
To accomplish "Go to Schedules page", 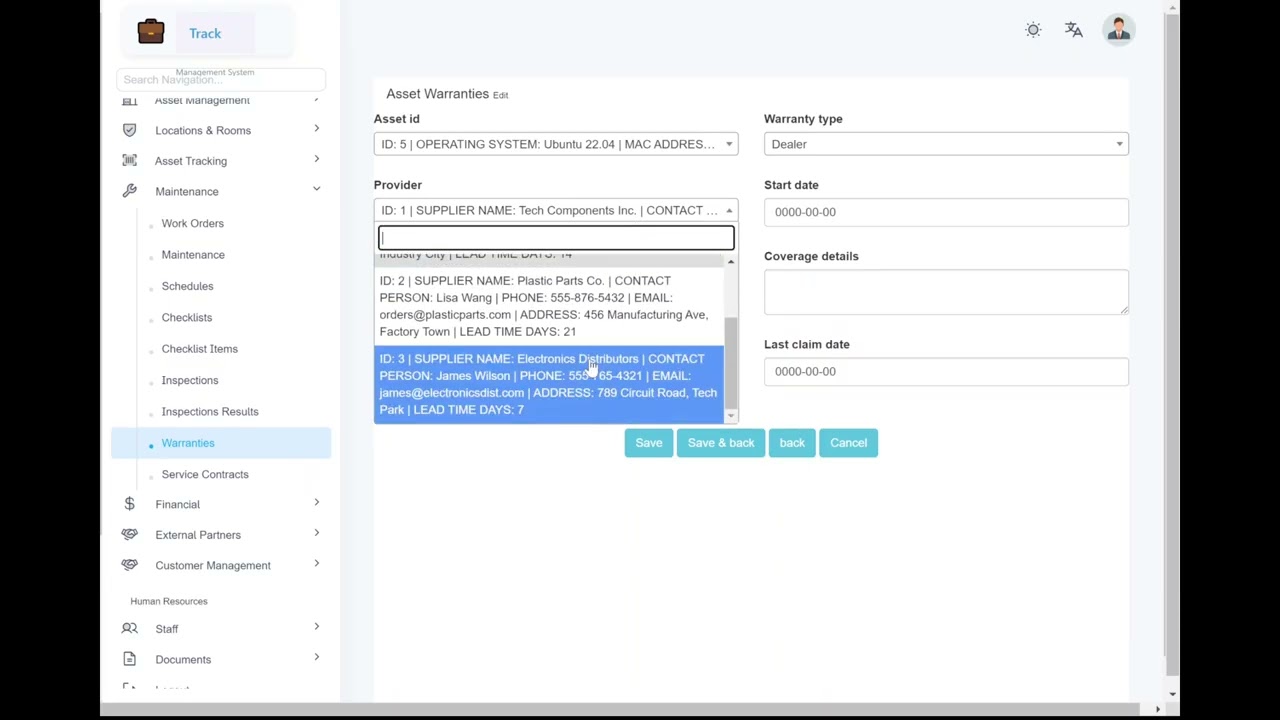I will [x=187, y=286].
